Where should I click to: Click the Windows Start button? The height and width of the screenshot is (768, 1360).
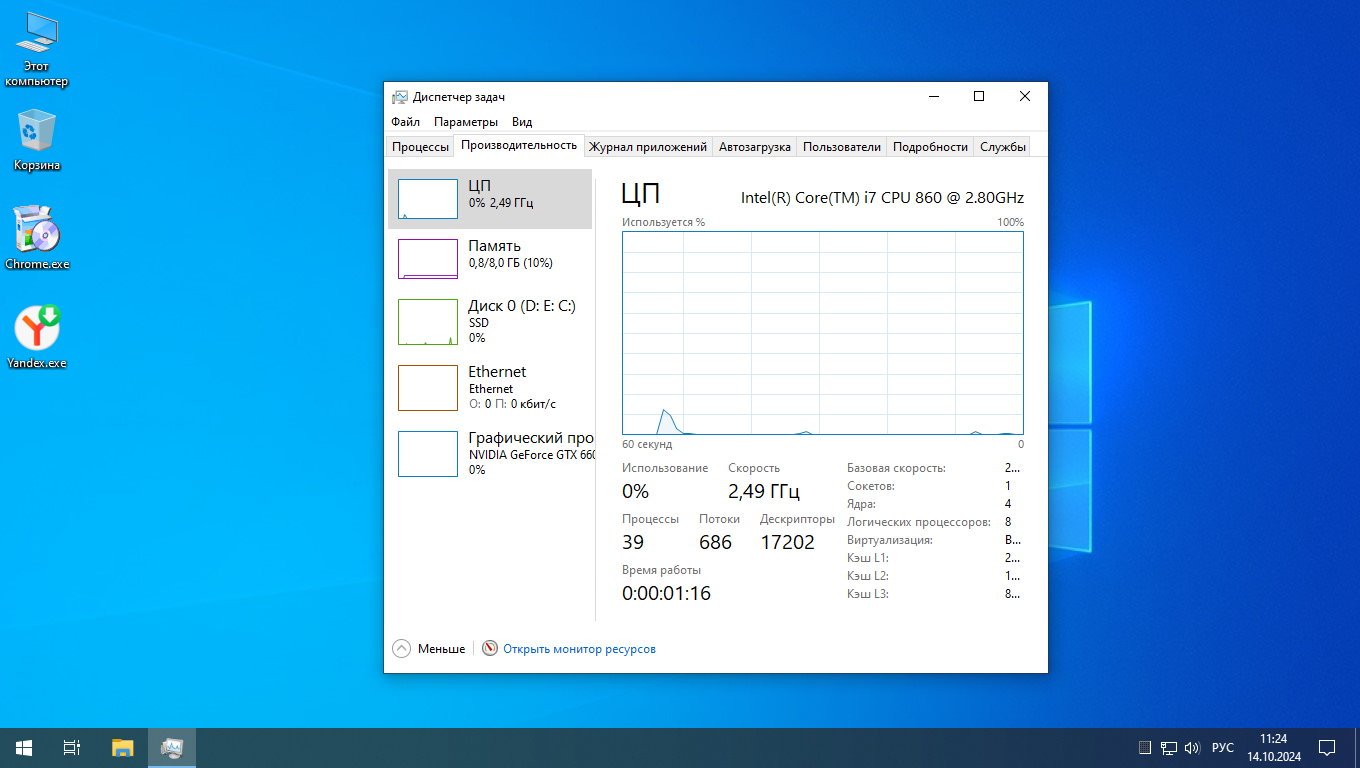[x=23, y=747]
